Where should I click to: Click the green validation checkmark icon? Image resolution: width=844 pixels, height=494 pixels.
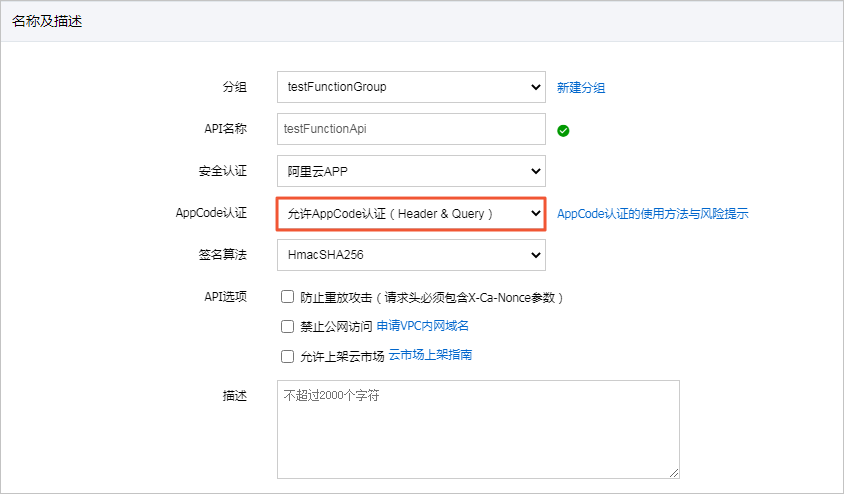[563, 131]
